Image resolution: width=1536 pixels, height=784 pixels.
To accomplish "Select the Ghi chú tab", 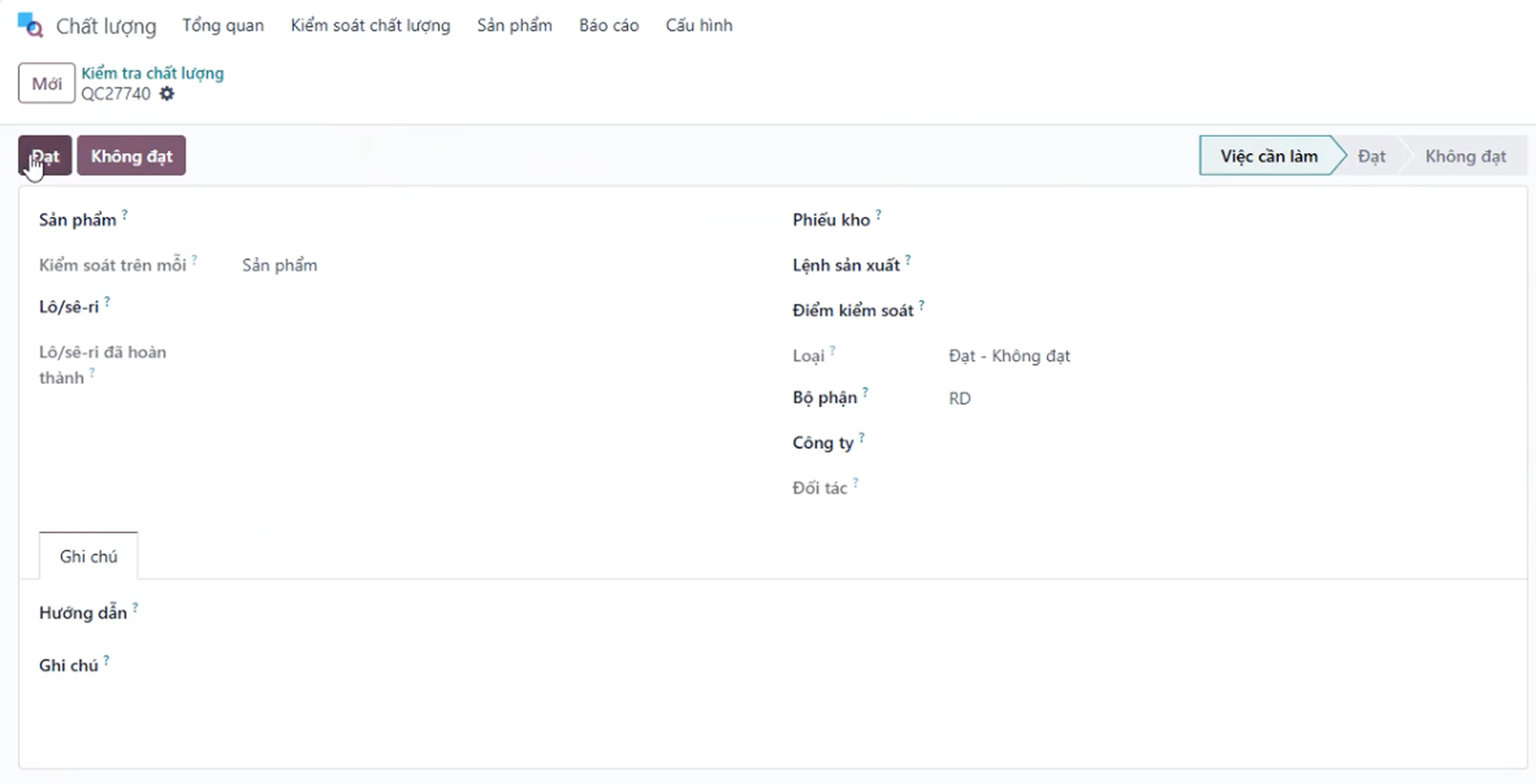I will (x=88, y=556).
